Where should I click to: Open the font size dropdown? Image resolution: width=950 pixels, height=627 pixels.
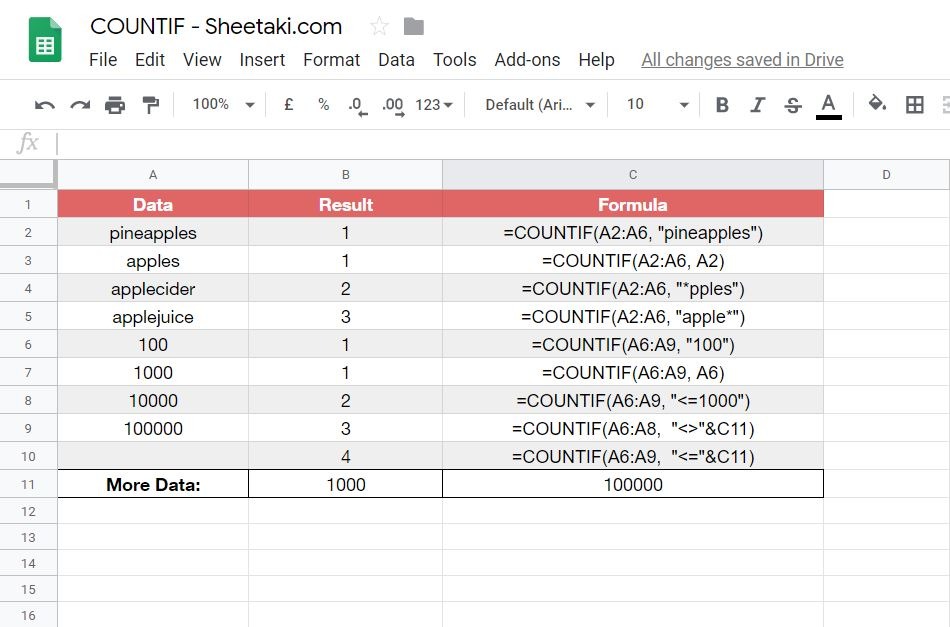pyautogui.click(x=660, y=104)
